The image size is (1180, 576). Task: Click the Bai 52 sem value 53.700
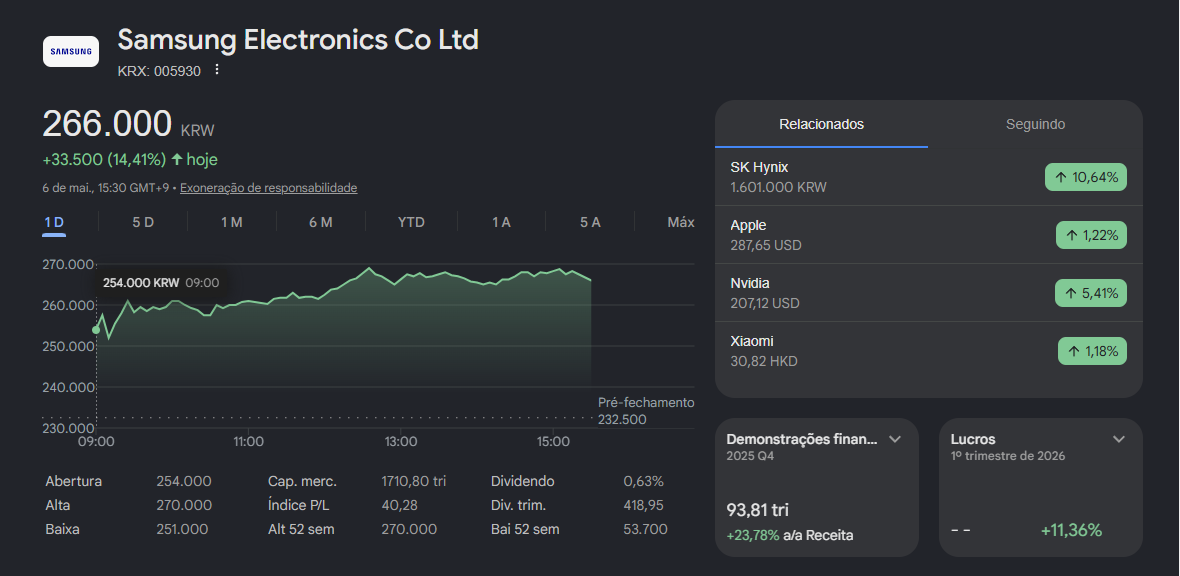645,529
